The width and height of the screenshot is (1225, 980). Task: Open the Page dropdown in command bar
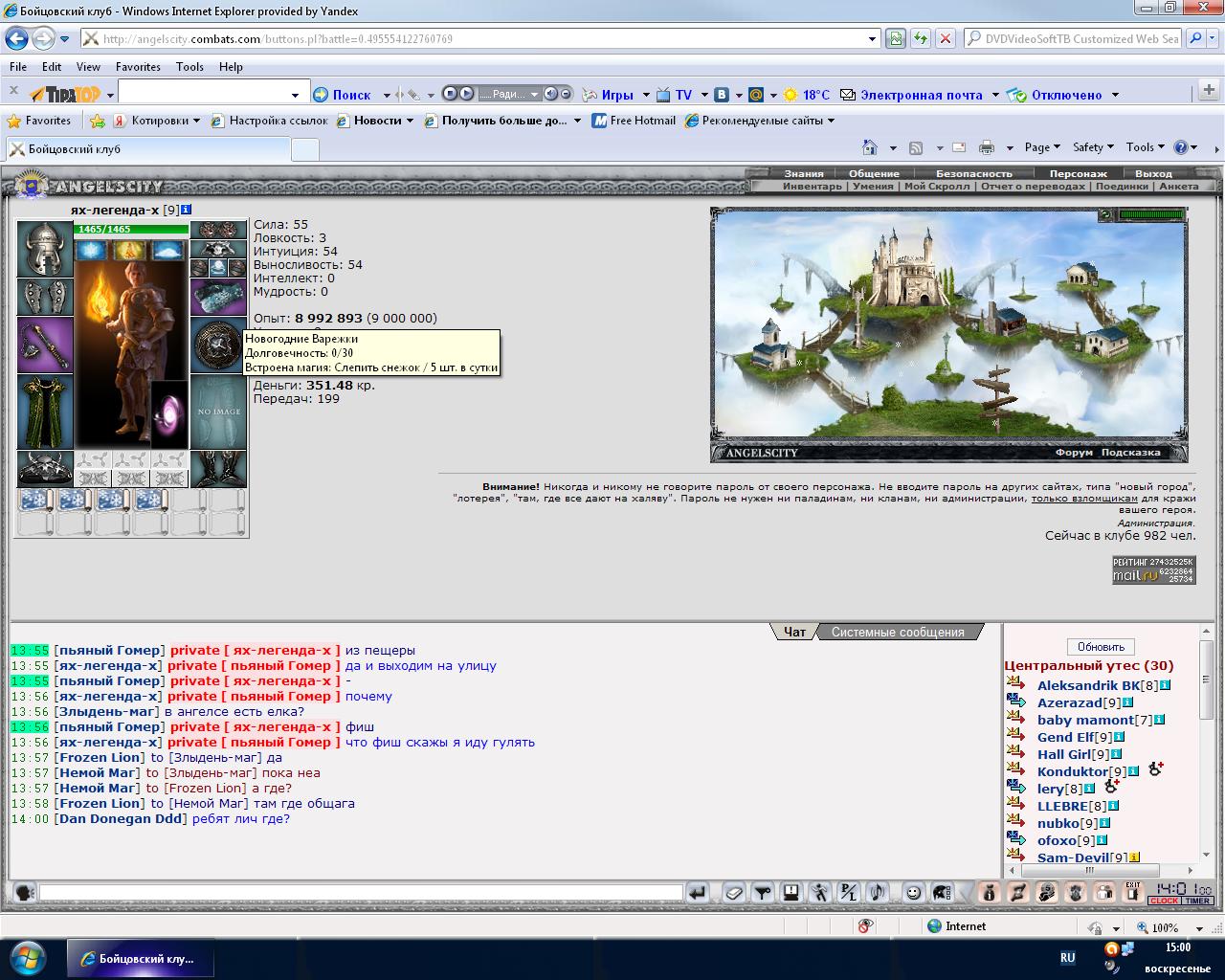click(x=1041, y=147)
